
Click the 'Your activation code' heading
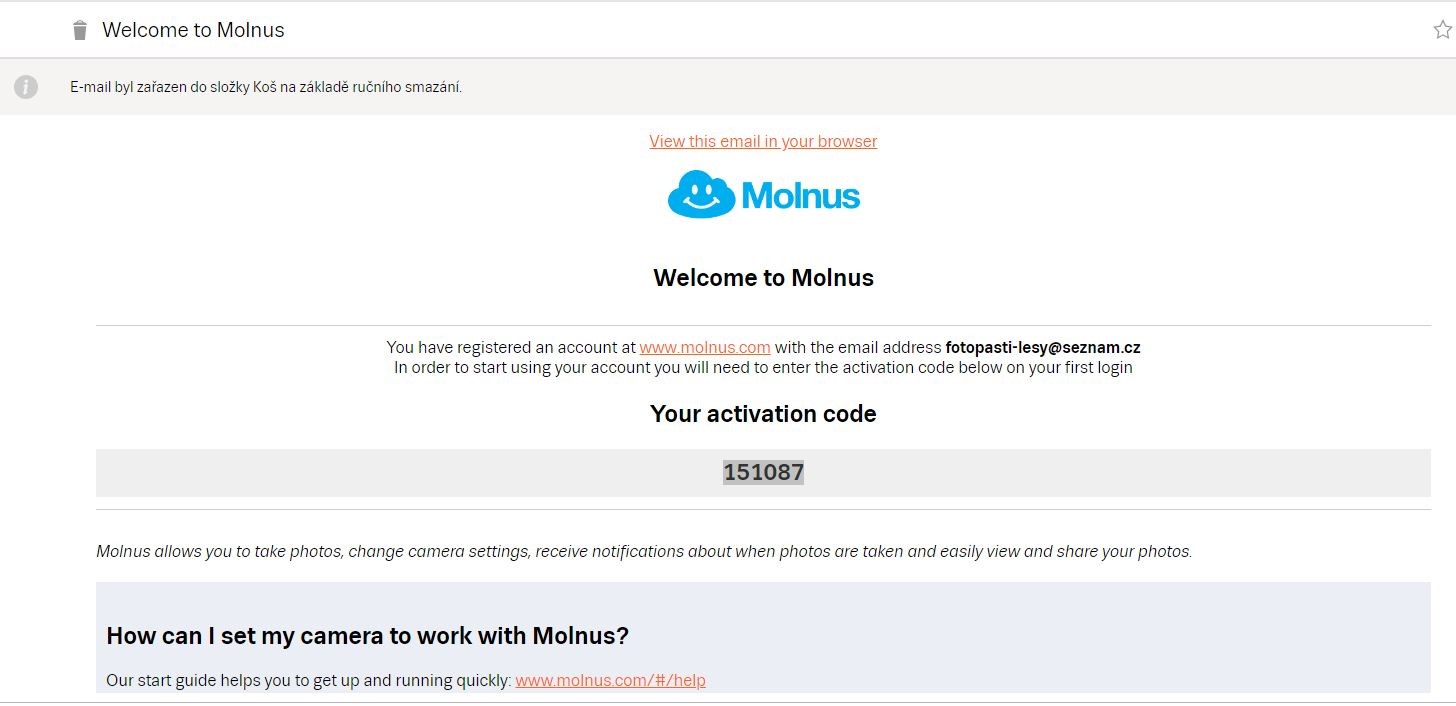pyautogui.click(x=763, y=414)
